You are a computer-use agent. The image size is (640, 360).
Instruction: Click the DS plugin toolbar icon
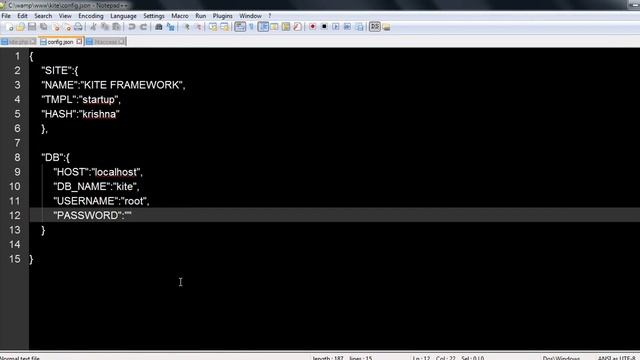375,27
